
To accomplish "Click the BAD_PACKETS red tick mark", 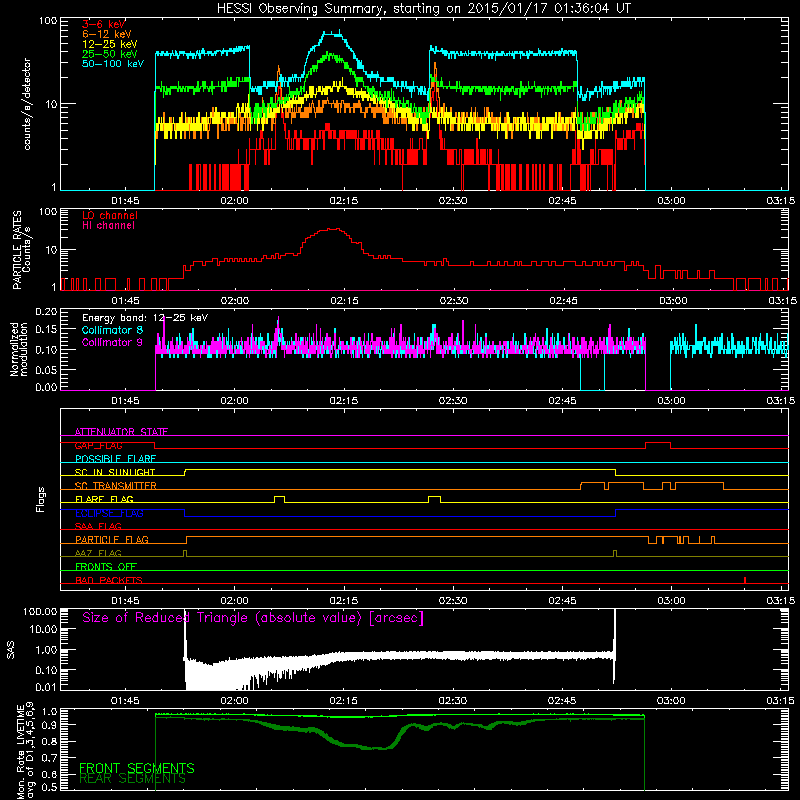I will click(745, 580).
